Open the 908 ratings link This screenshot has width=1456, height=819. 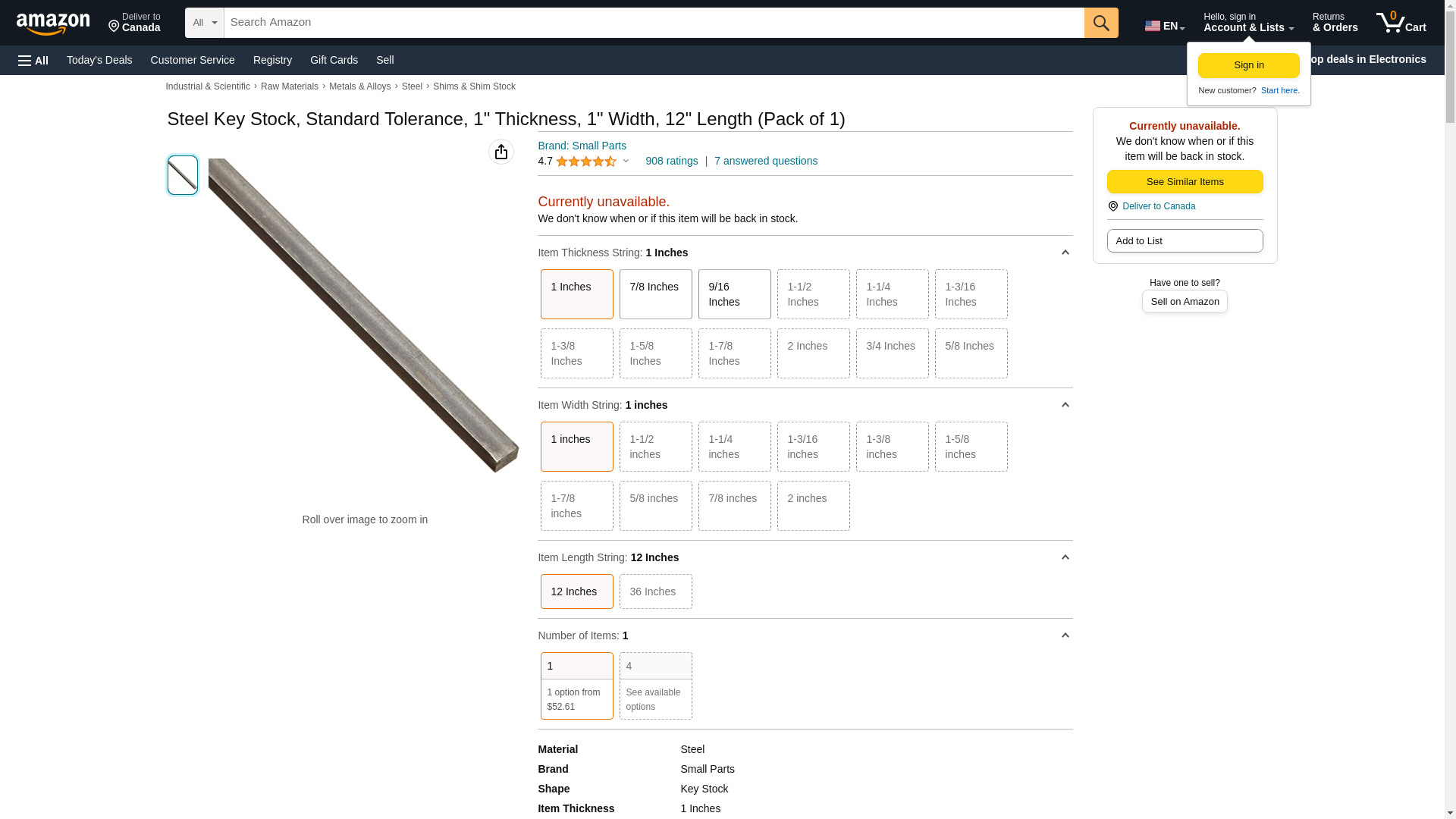tap(671, 161)
